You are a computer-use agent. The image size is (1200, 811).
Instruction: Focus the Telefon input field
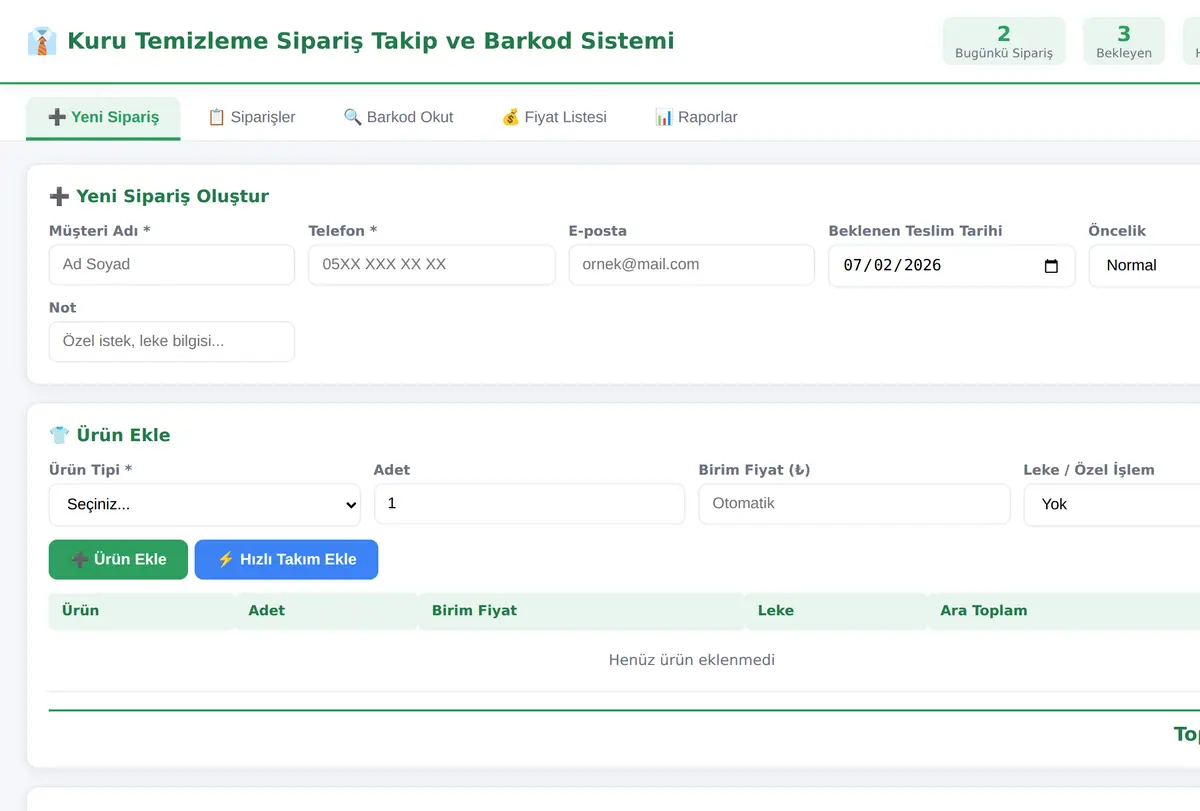click(x=432, y=265)
